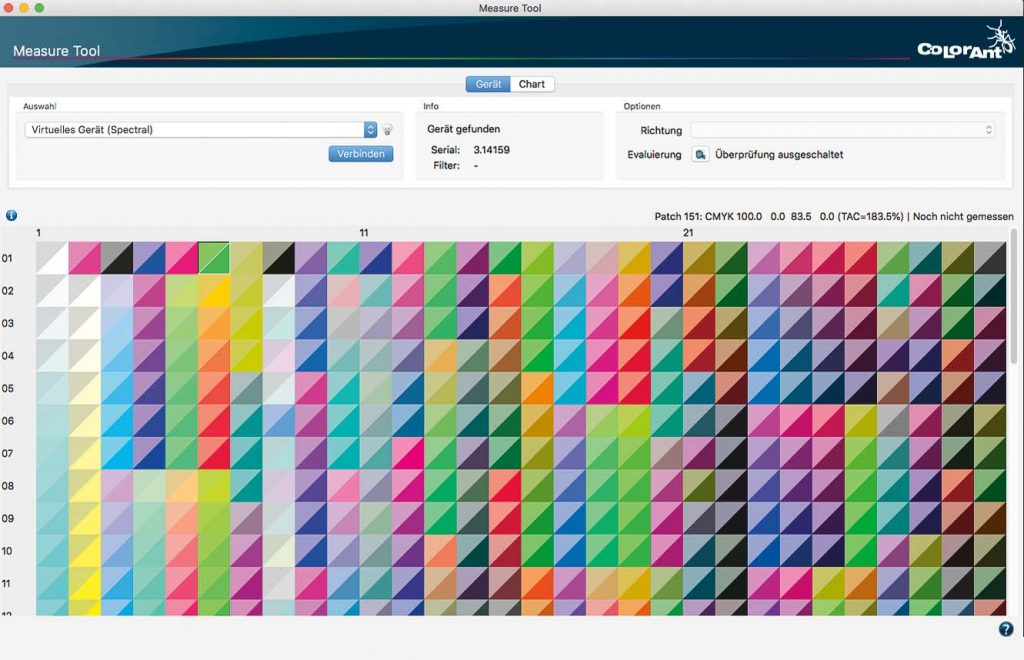The image size is (1024, 660).
Task: Click the vertical scrollbar of the chart
Action: pyautogui.click(x=1015, y=300)
